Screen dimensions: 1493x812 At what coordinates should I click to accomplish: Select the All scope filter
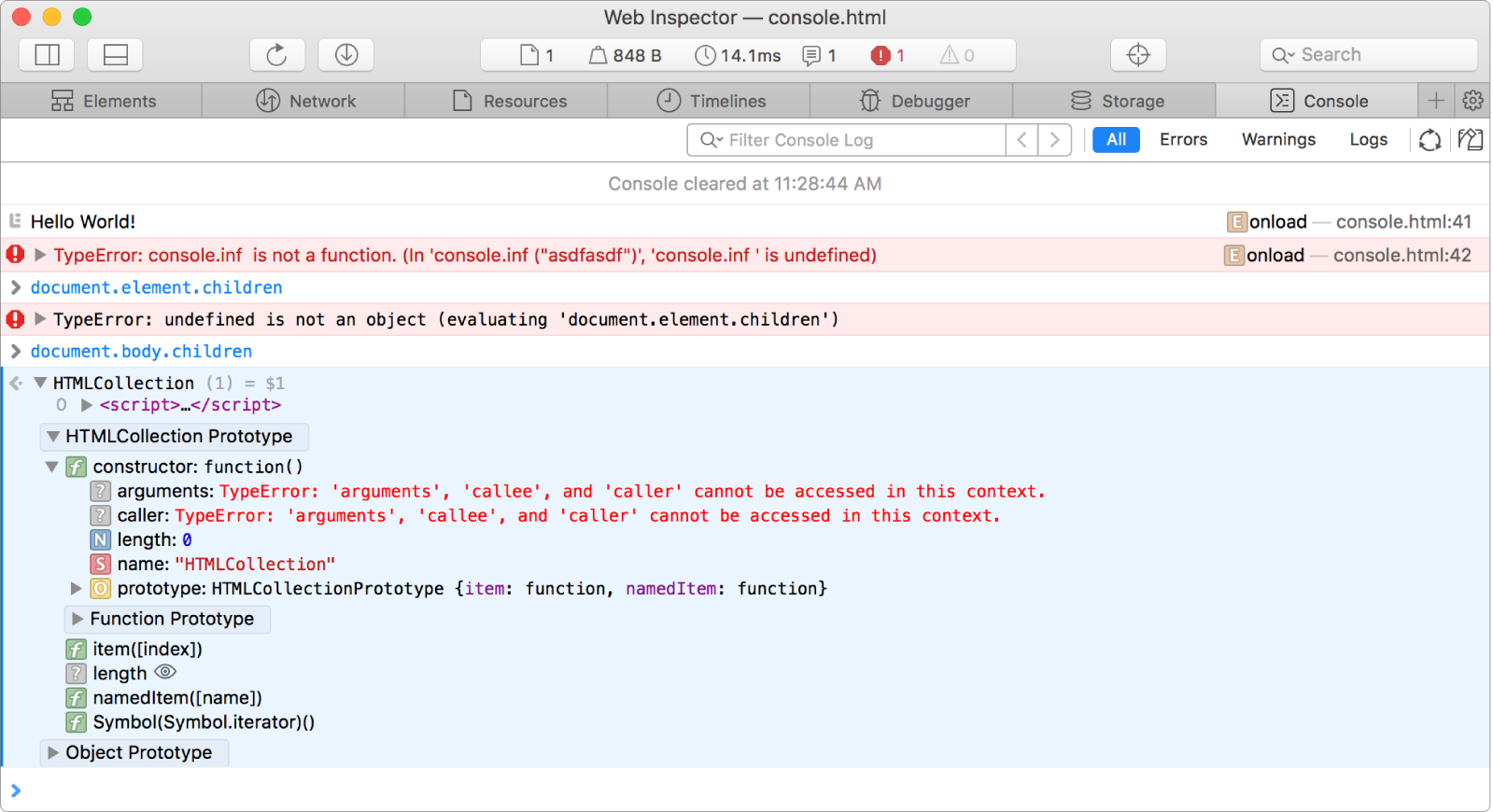tap(1116, 140)
